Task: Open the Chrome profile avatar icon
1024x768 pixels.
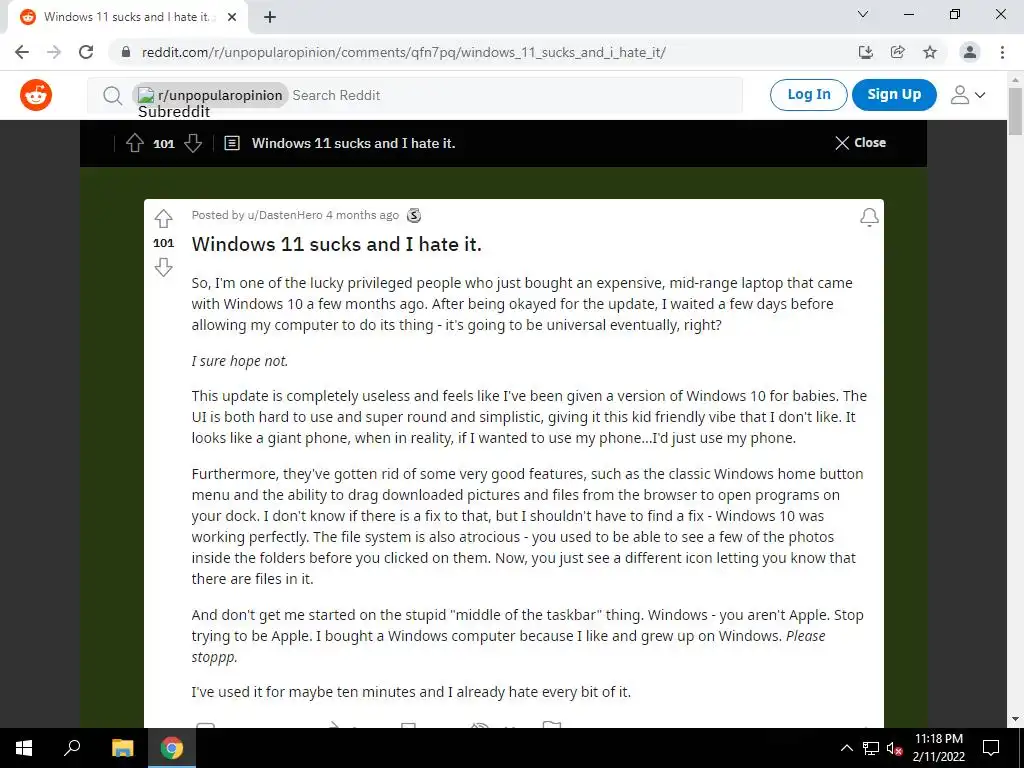Action: 970,52
